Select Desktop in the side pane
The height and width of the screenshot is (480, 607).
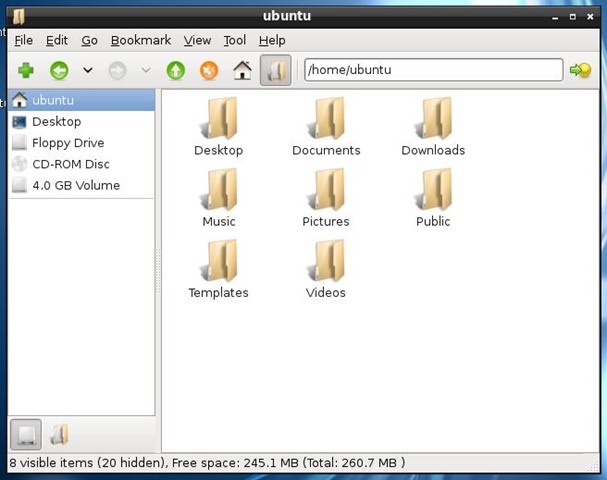click(x=81, y=122)
